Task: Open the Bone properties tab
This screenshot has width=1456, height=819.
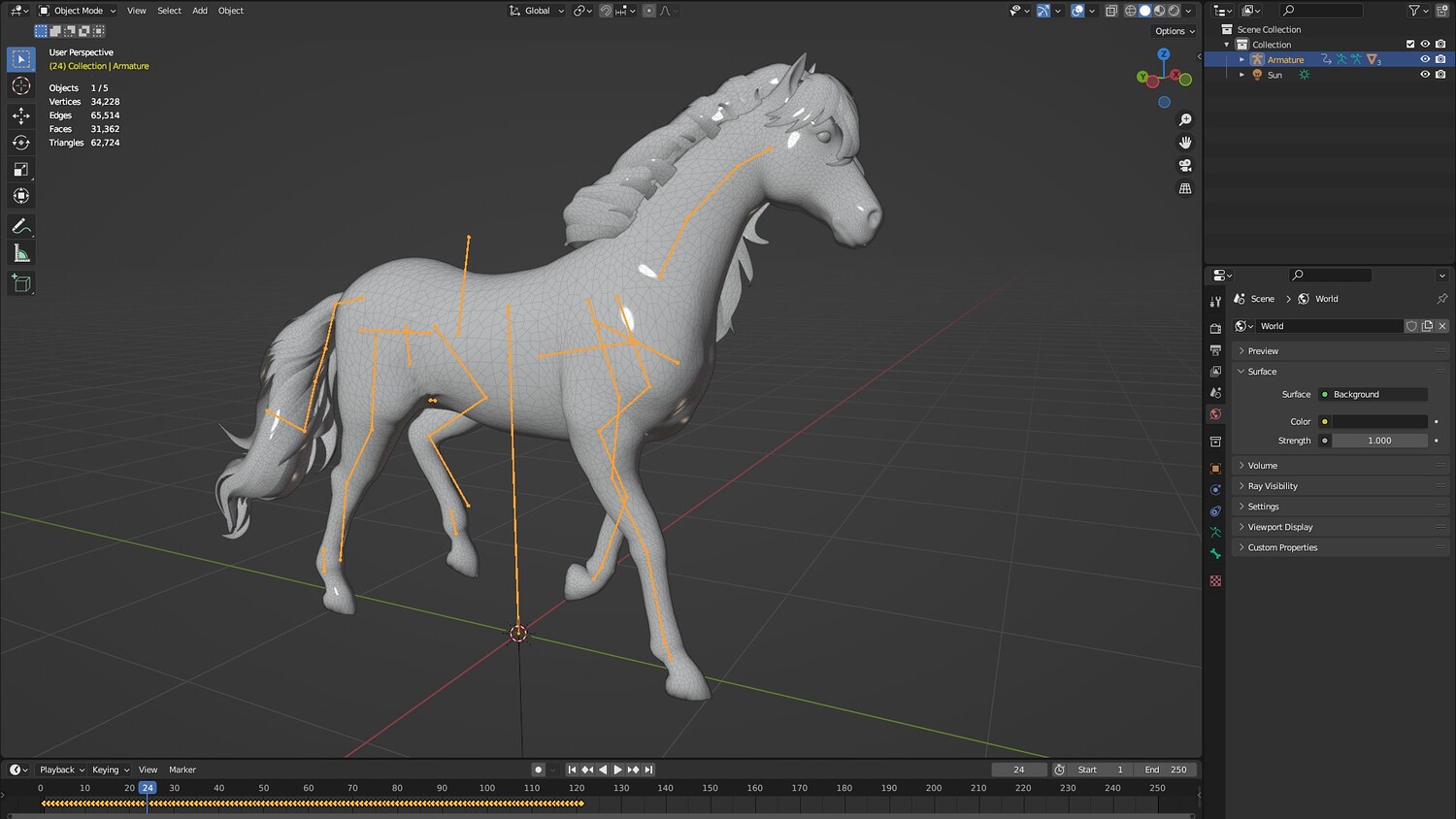Action: pyautogui.click(x=1215, y=554)
